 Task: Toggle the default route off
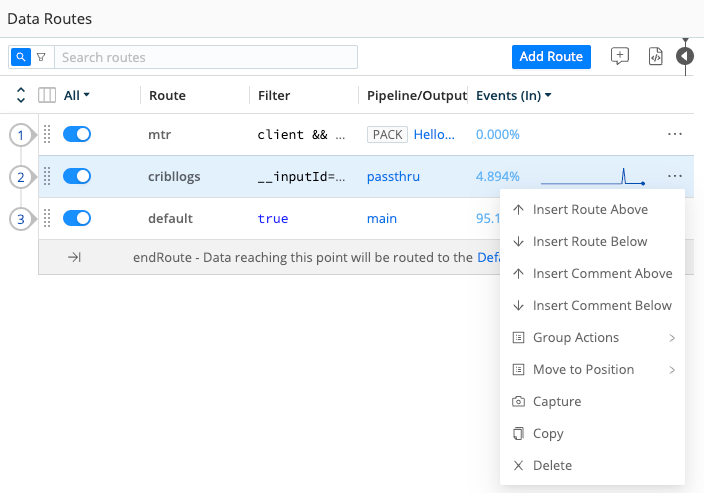coord(77,218)
